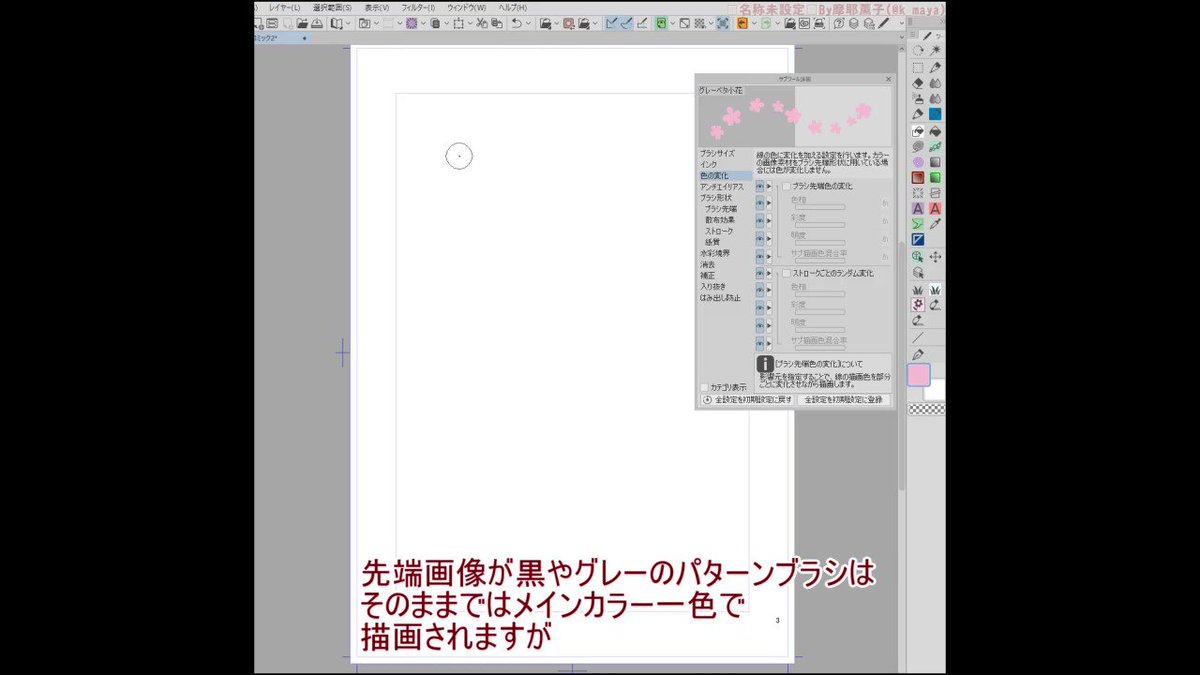The image size is (1200, 675).
Task: Select the Eyedropper tool in the tool palette
Action: point(936,224)
